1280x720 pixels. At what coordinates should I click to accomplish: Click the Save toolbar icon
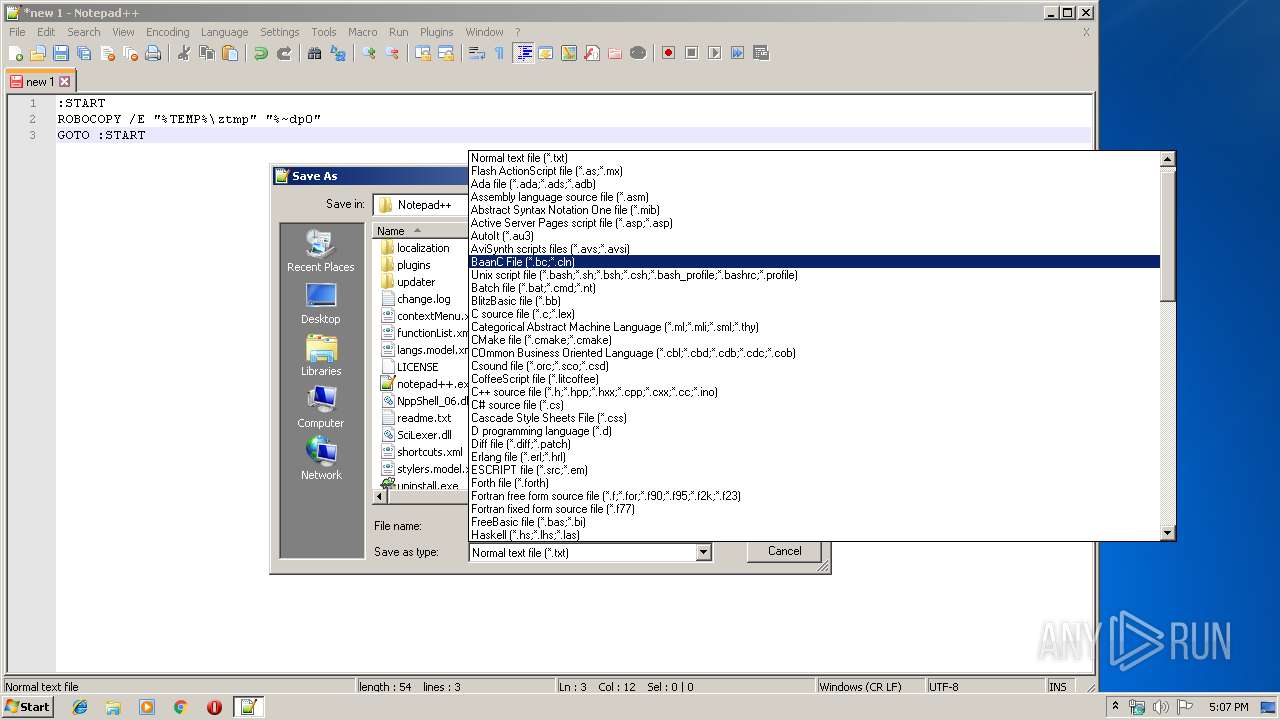61,53
